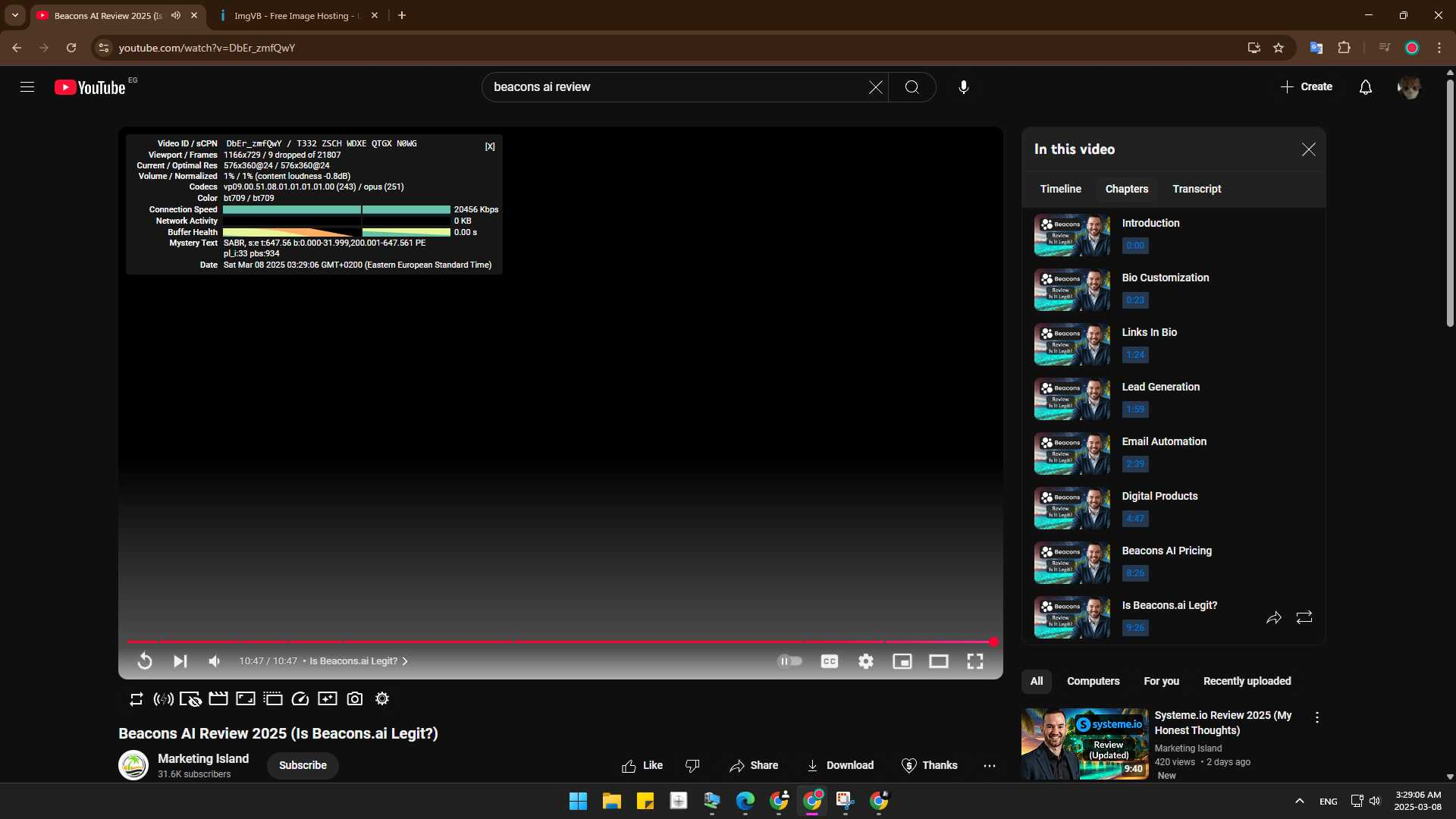Open the playback speed gauge icon
This screenshot has width=1456, height=819.
[300, 699]
